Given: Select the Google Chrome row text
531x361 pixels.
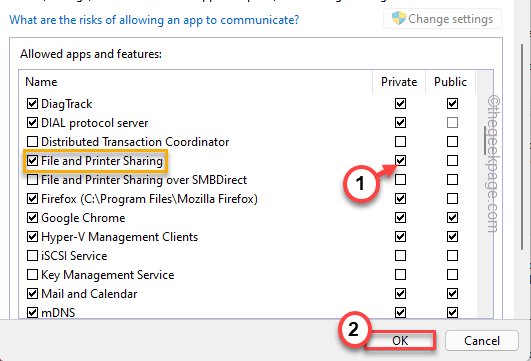Looking at the screenshot, I should [83, 218].
